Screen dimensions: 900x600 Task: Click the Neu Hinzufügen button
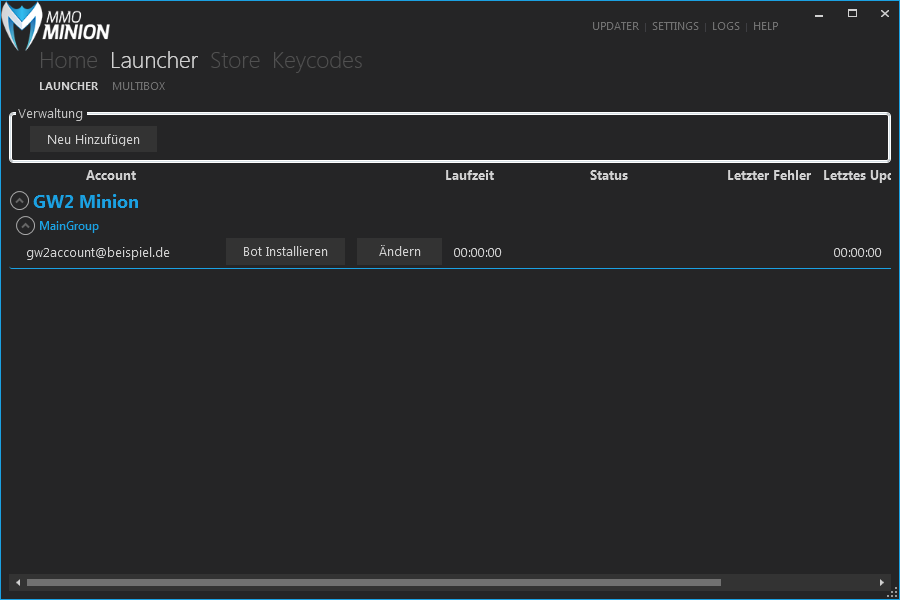(93, 139)
